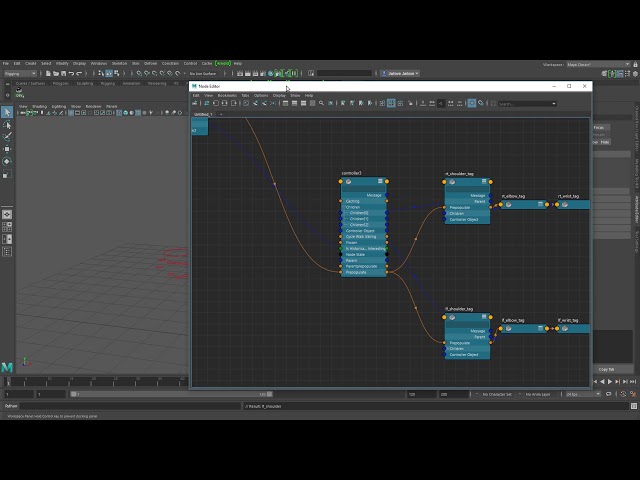The width and height of the screenshot is (640, 480).
Task: Toggle the highlighted grid display icon in Node Editor
Action: [x=391, y=103]
